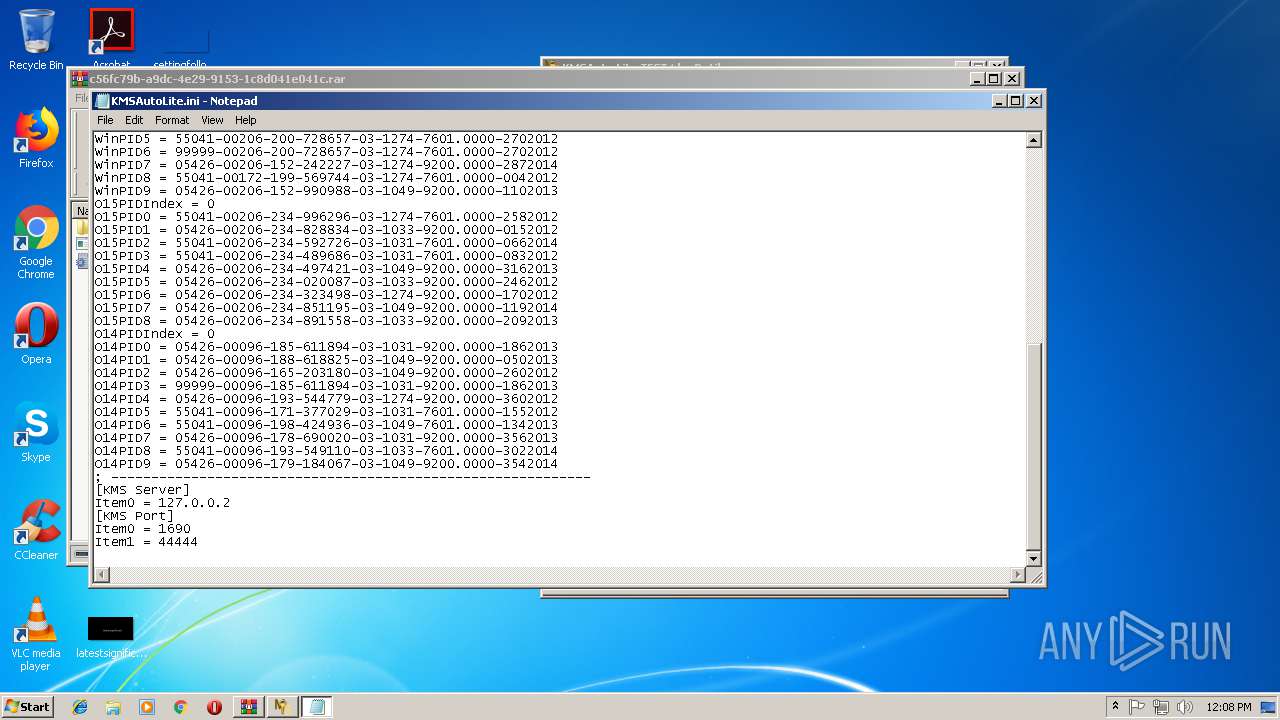Open Skype desktop shortcut

36,432
